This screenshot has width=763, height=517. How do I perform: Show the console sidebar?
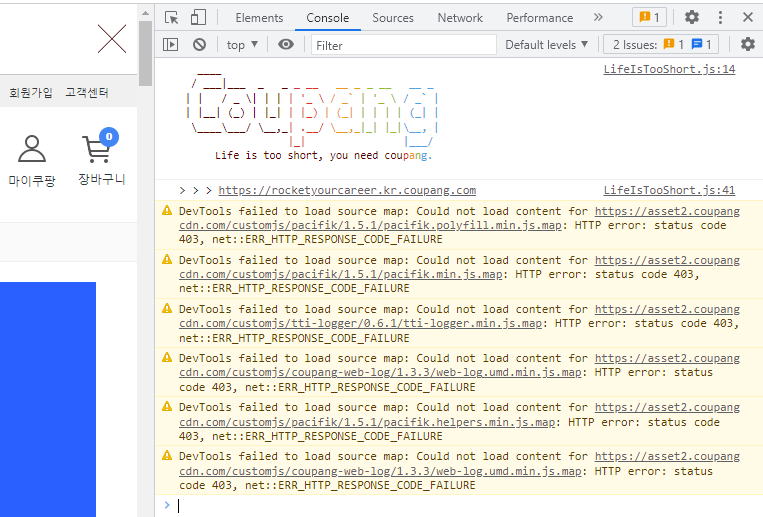tap(170, 45)
